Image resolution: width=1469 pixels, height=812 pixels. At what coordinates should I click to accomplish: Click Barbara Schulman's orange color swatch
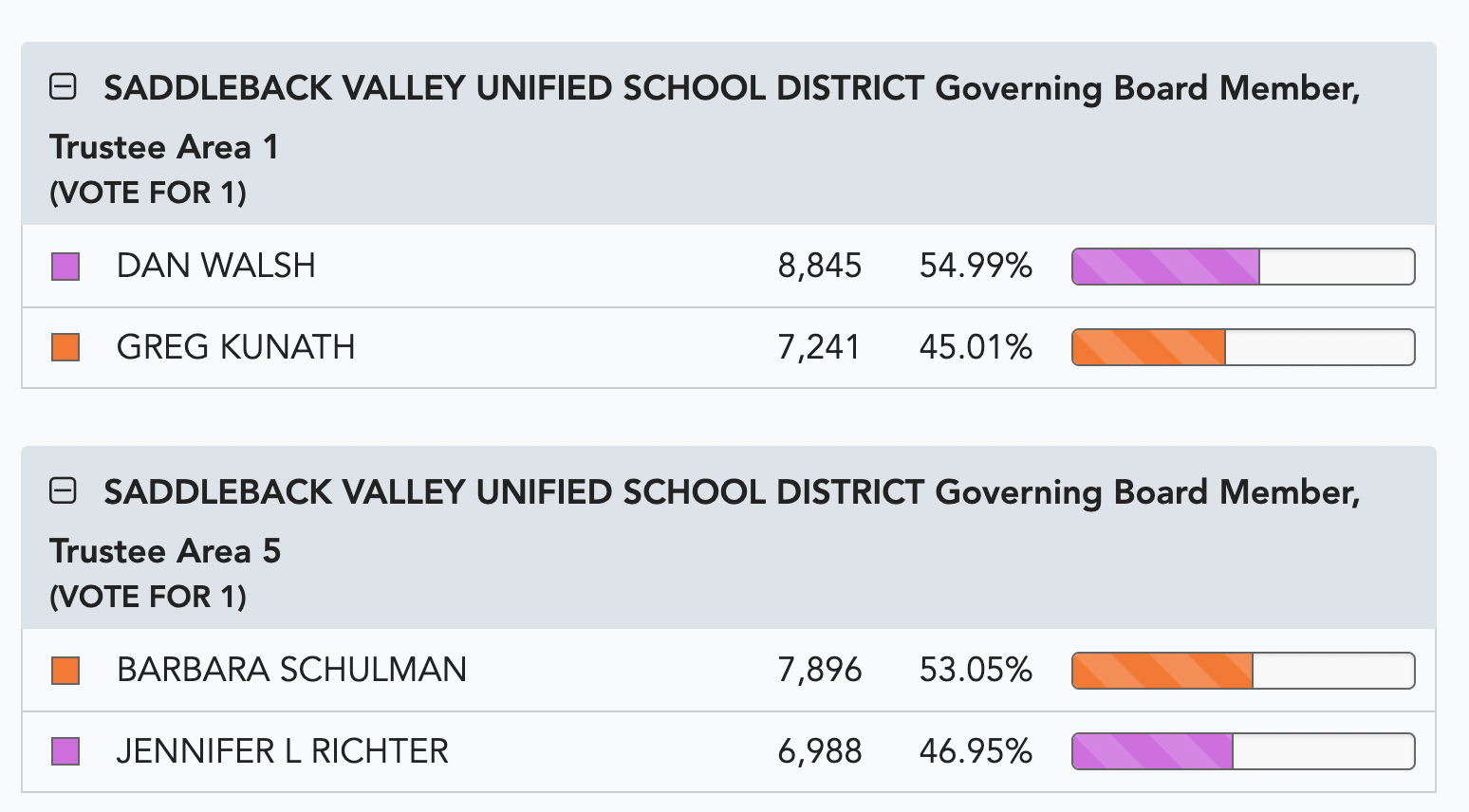(65, 671)
